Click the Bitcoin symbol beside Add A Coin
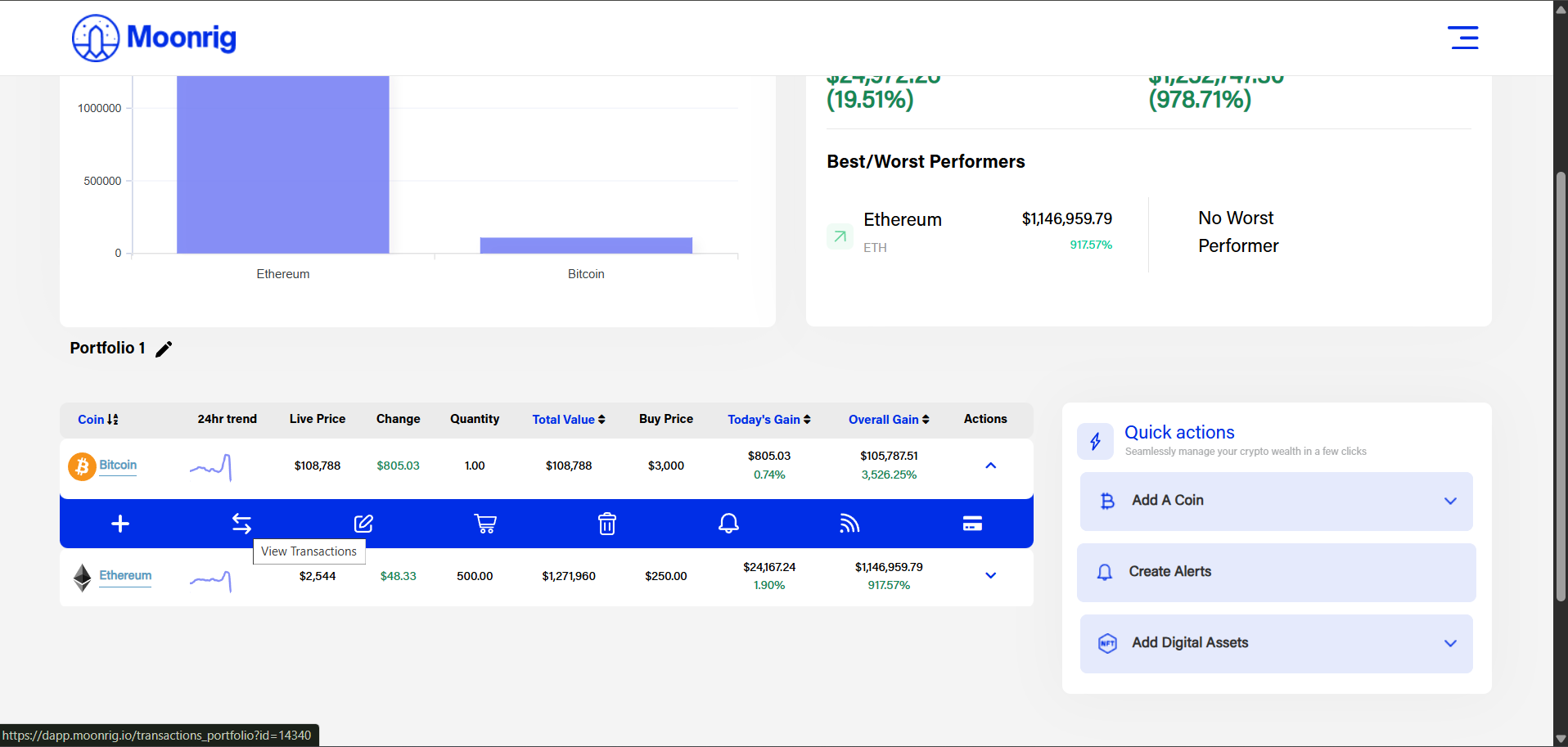The width and height of the screenshot is (1568, 747). pyautogui.click(x=1107, y=501)
